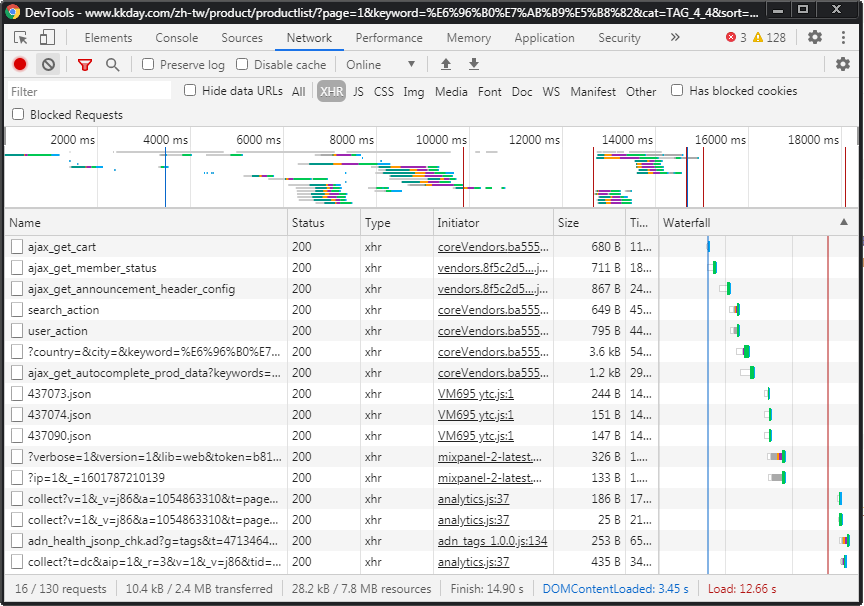864x606 pixels.
Task: Select adn_health_jsonp_chk.ad request row
Action: click(x=431, y=540)
